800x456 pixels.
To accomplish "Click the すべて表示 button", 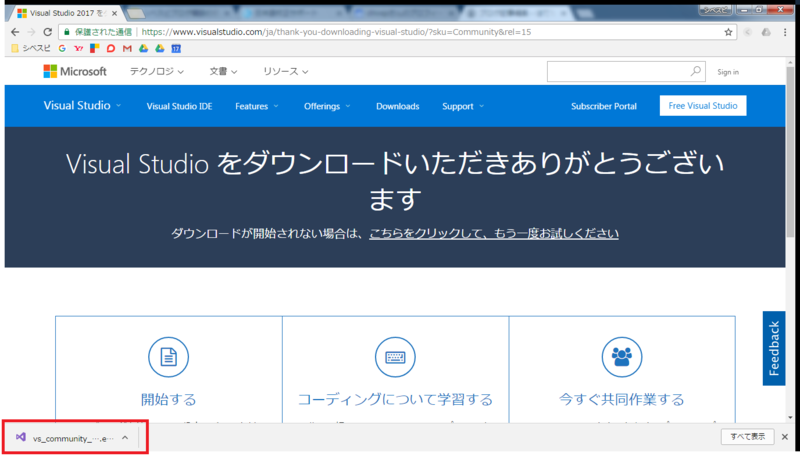I will pos(747,437).
